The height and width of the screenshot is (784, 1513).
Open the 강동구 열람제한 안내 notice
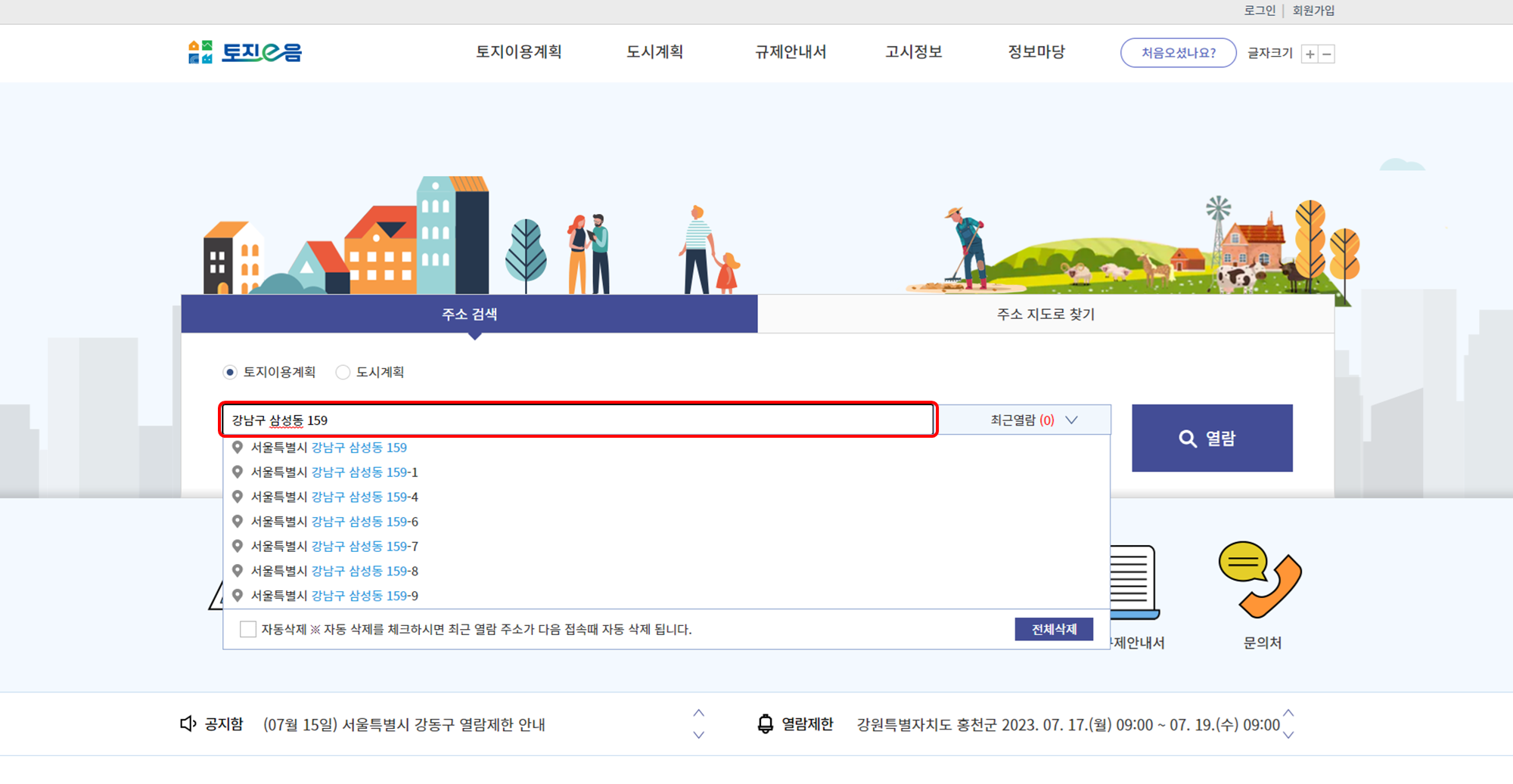tap(404, 724)
